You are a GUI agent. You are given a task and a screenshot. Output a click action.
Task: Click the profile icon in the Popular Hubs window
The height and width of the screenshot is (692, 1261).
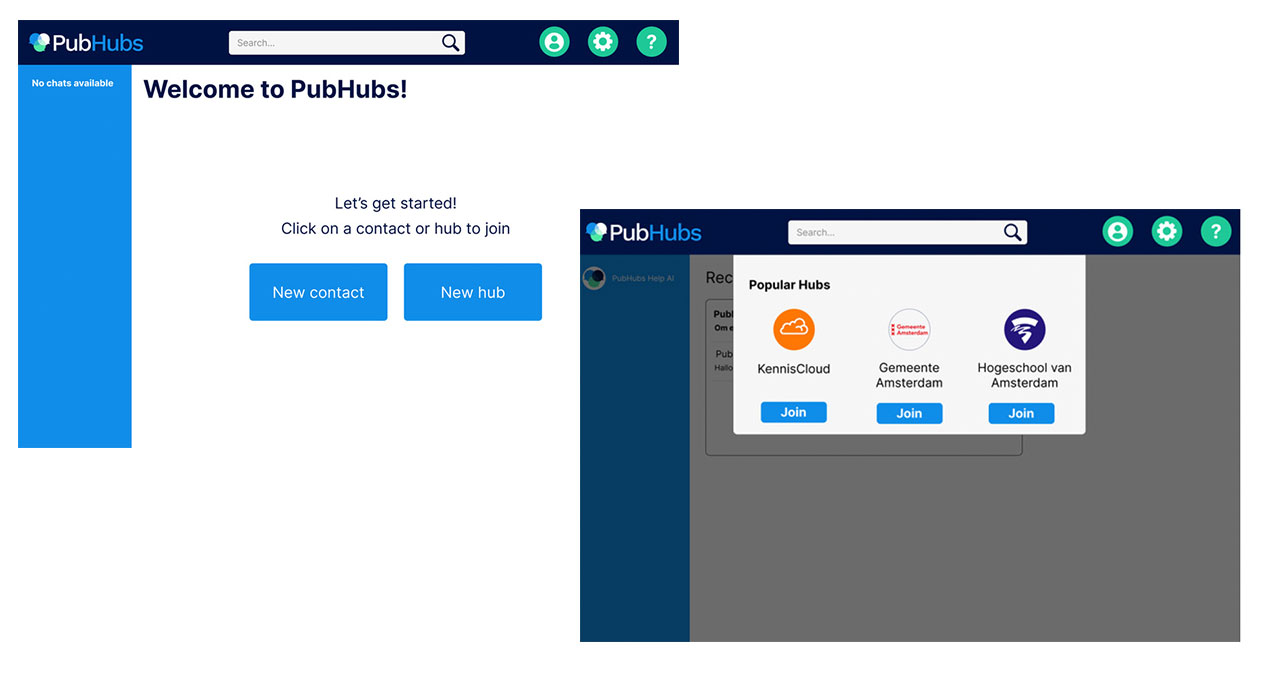tap(1118, 232)
